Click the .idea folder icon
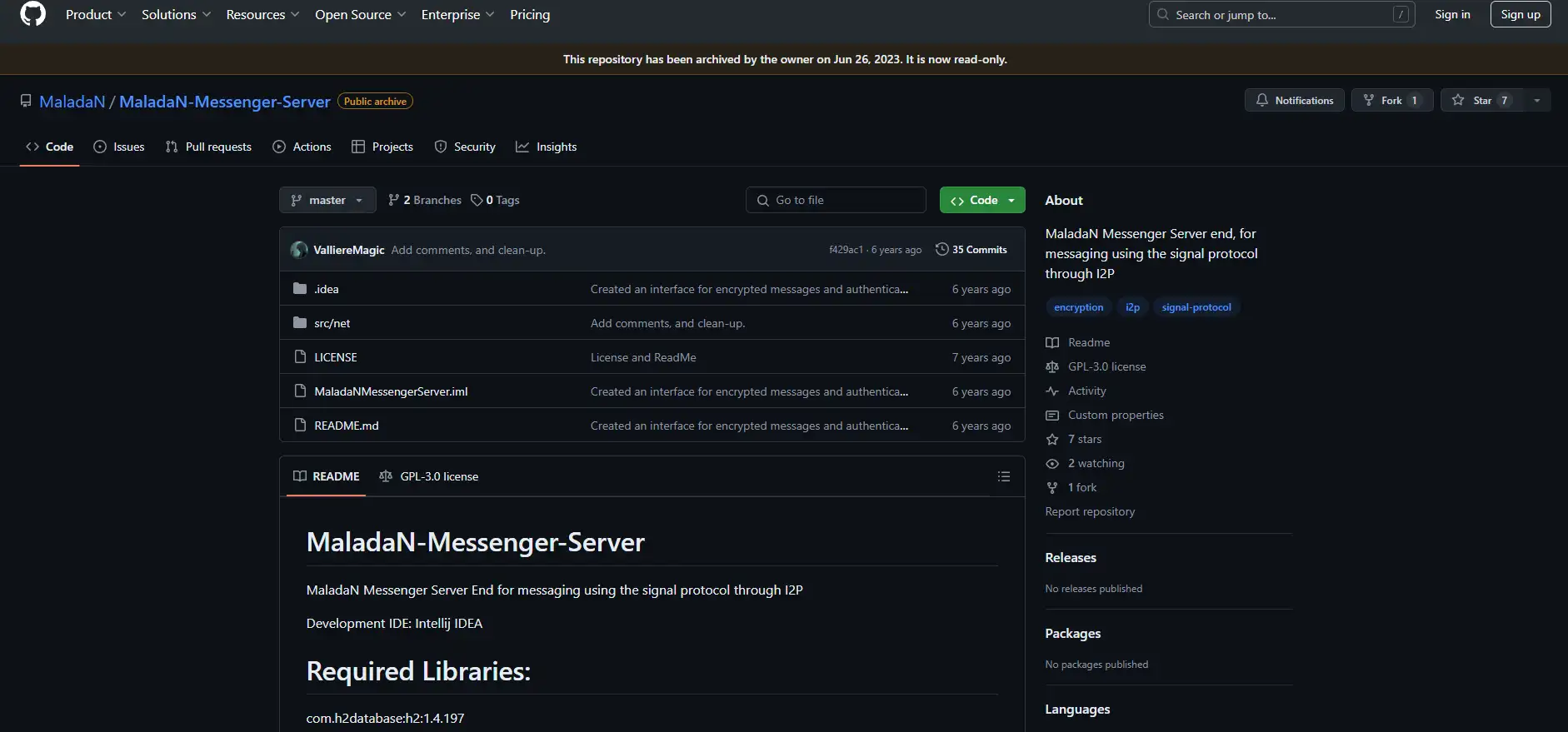This screenshot has width=1568, height=732. [300, 289]
